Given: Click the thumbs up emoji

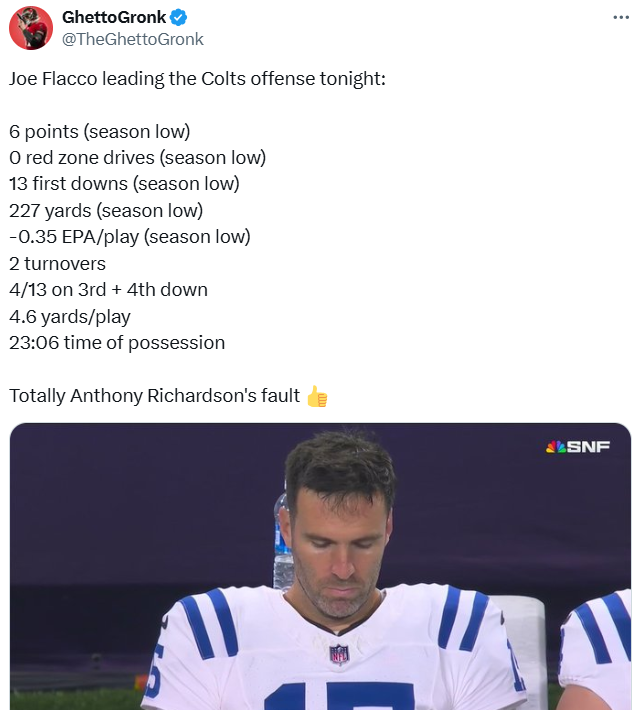Looking at the screenshot, I should click(x=317, y=396).
